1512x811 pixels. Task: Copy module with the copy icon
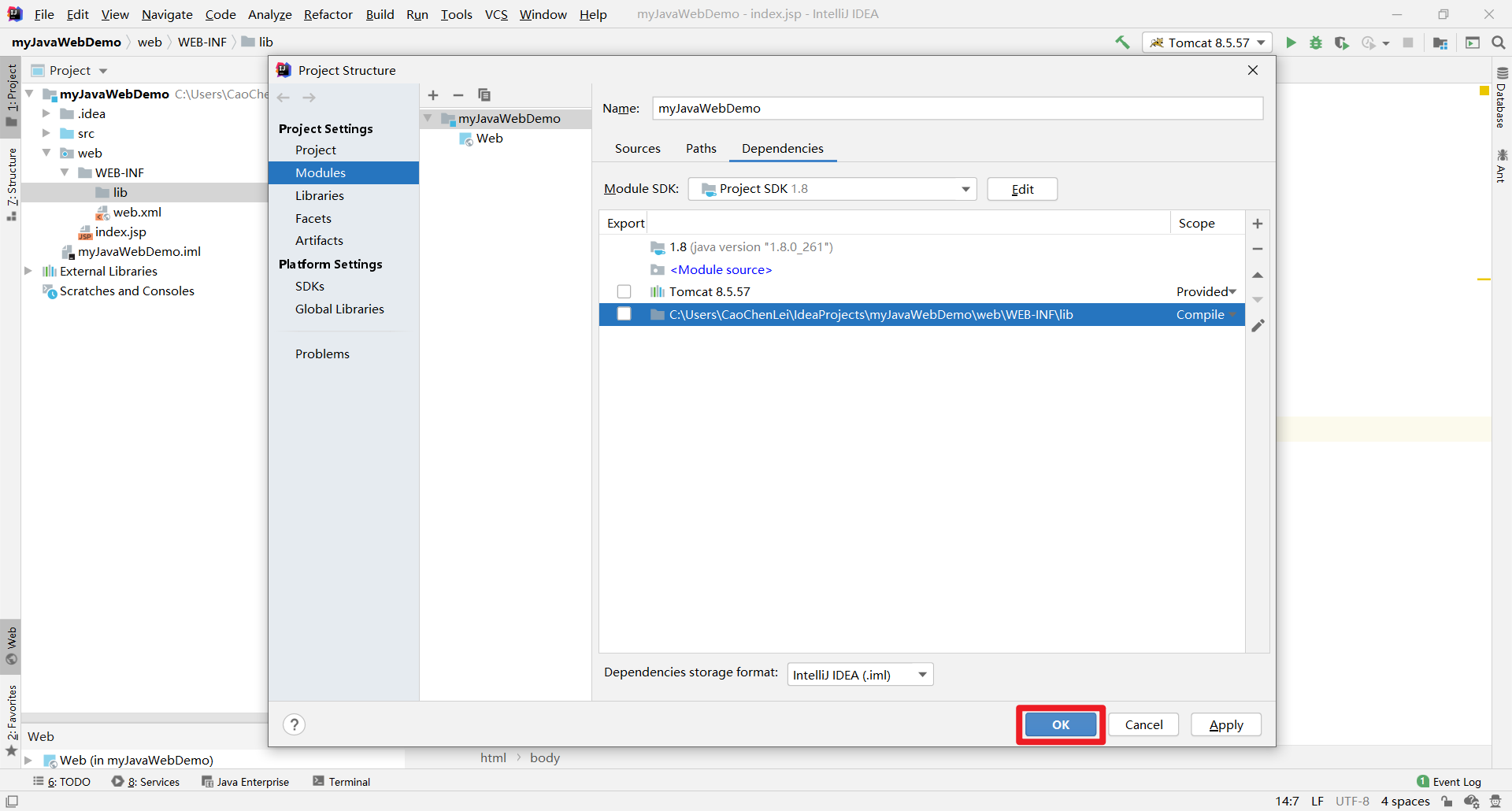(x=484, y=95)
